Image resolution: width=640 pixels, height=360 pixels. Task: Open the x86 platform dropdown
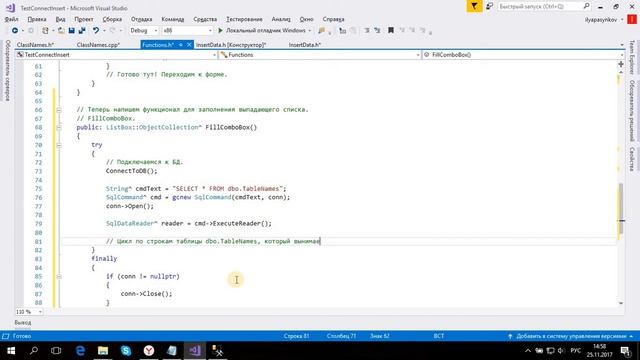point(187,31)
